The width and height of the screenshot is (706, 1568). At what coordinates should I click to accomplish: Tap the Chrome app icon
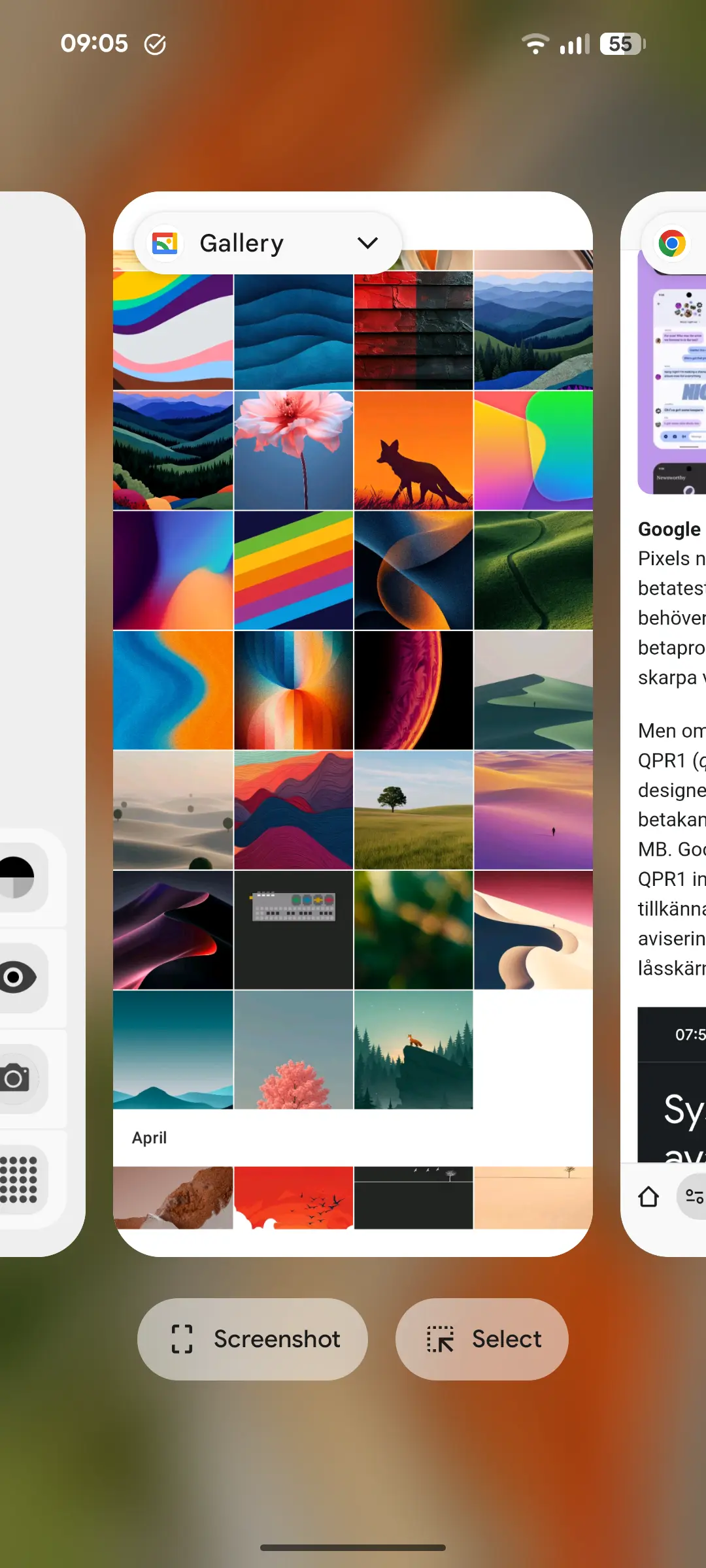click(x=672, y=244)
